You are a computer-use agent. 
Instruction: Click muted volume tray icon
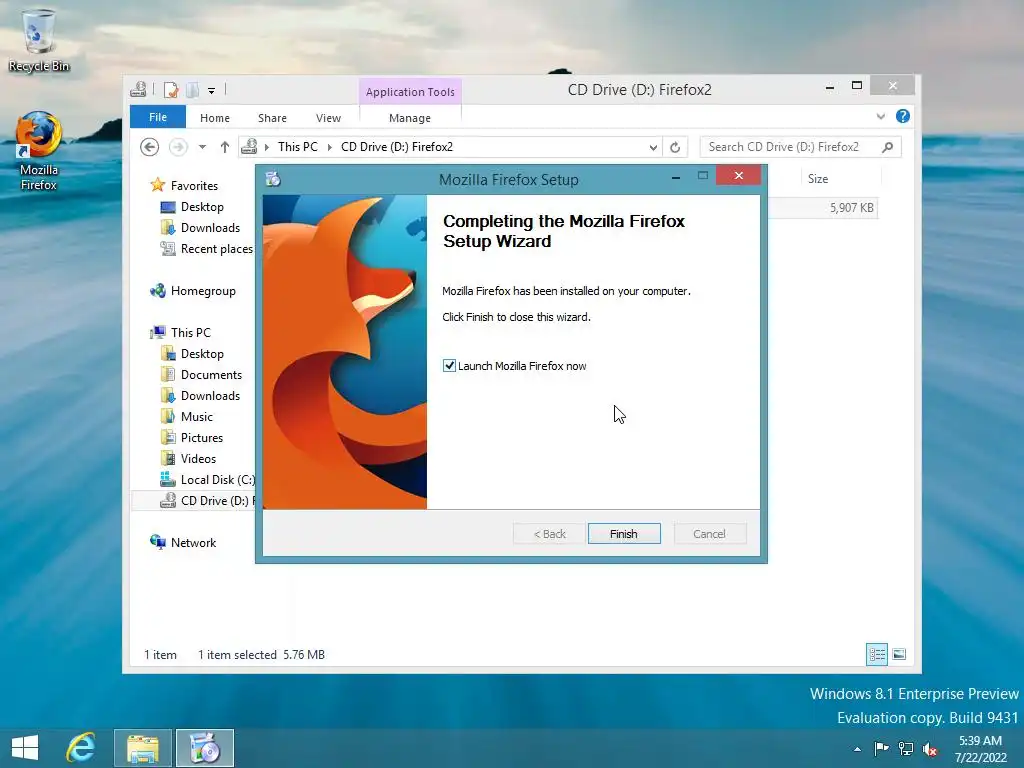[930, 749]
